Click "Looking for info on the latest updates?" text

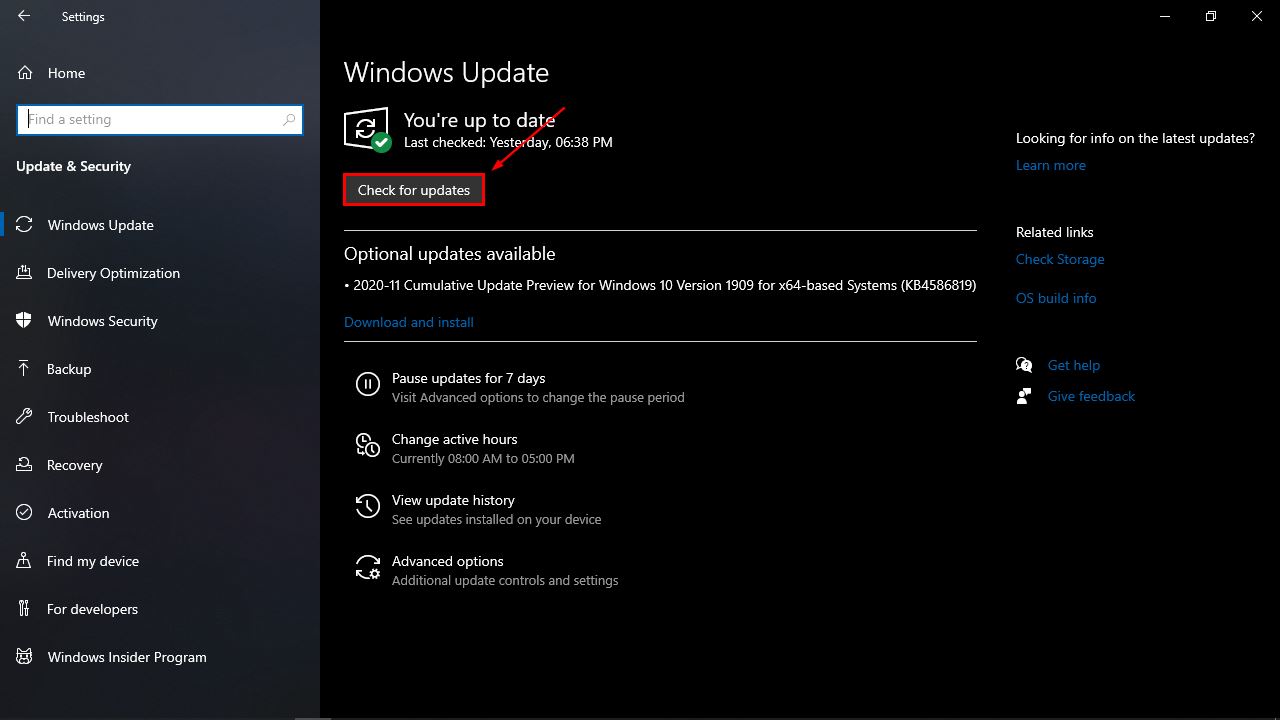pos(1135,138)
